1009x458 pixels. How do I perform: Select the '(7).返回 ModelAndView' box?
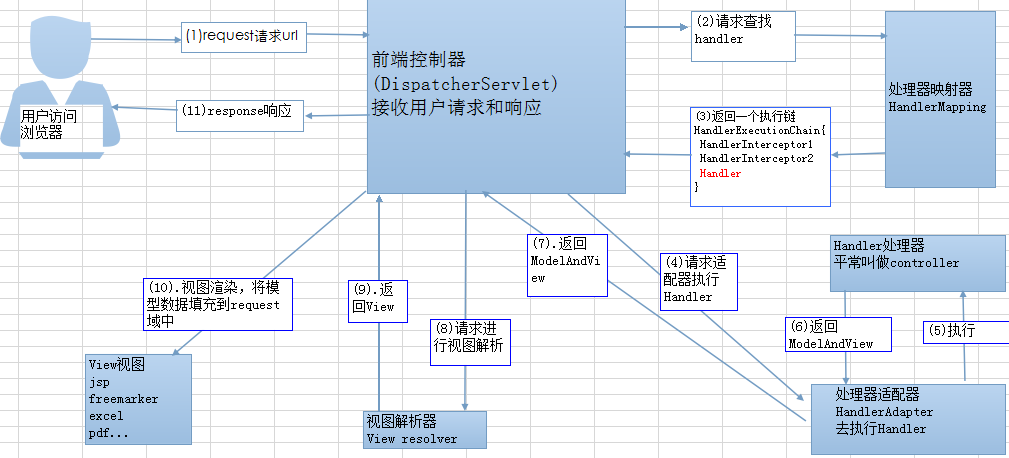567,265
